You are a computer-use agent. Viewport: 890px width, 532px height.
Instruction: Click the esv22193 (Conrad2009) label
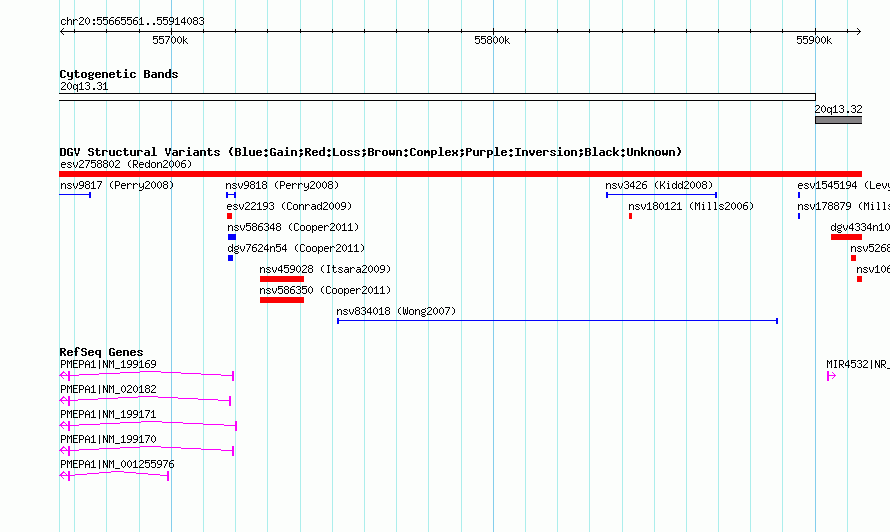[289, 206]
